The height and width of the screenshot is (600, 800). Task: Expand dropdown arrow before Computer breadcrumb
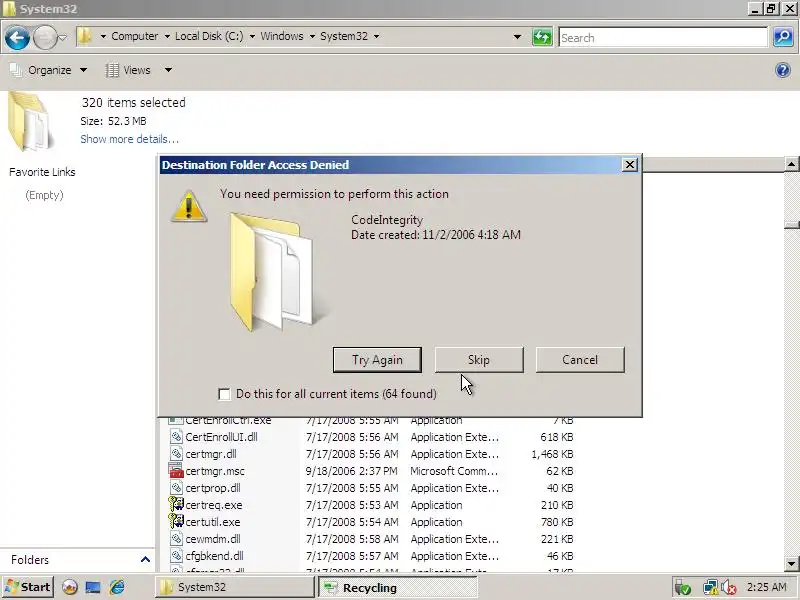click(x=103, y=36)
